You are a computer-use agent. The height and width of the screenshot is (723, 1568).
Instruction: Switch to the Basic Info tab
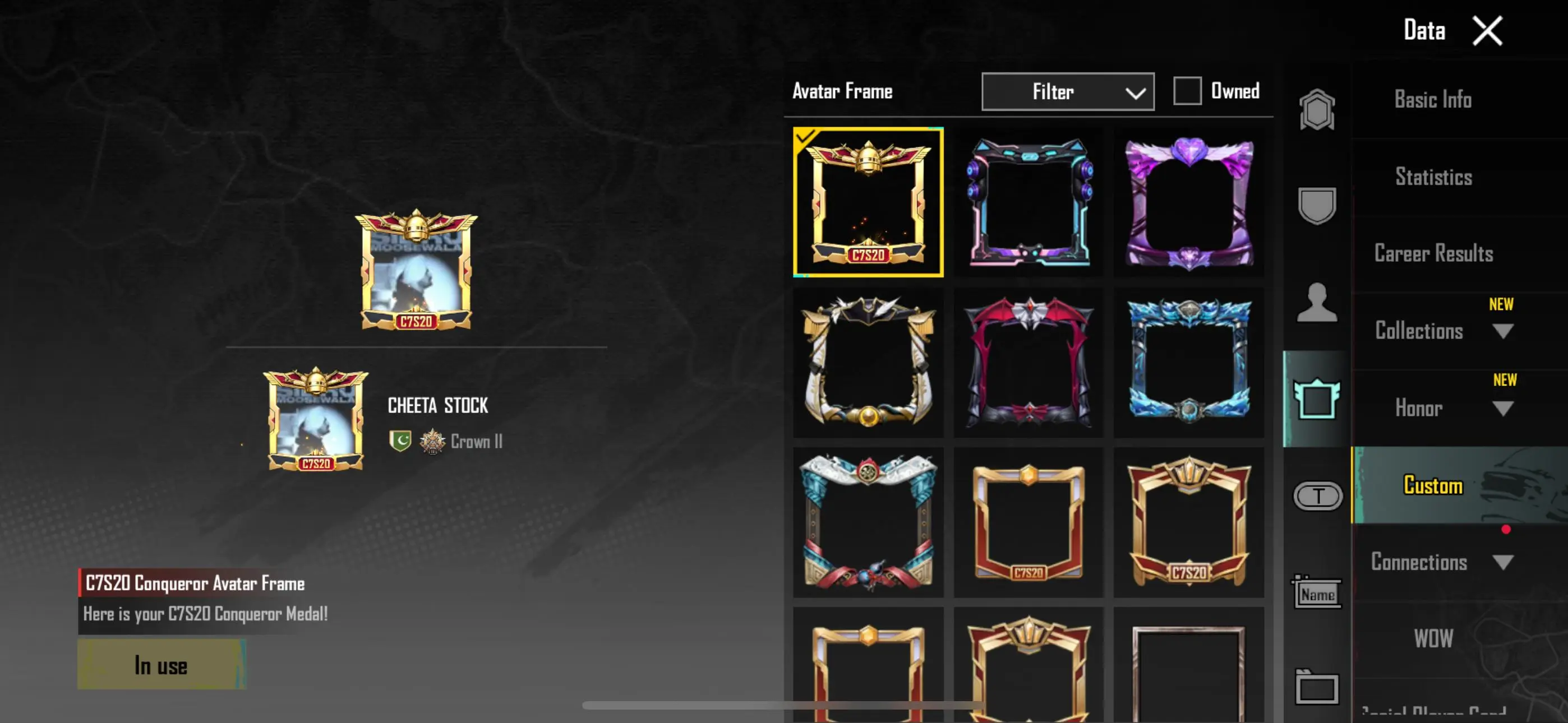pos(1433,99)
